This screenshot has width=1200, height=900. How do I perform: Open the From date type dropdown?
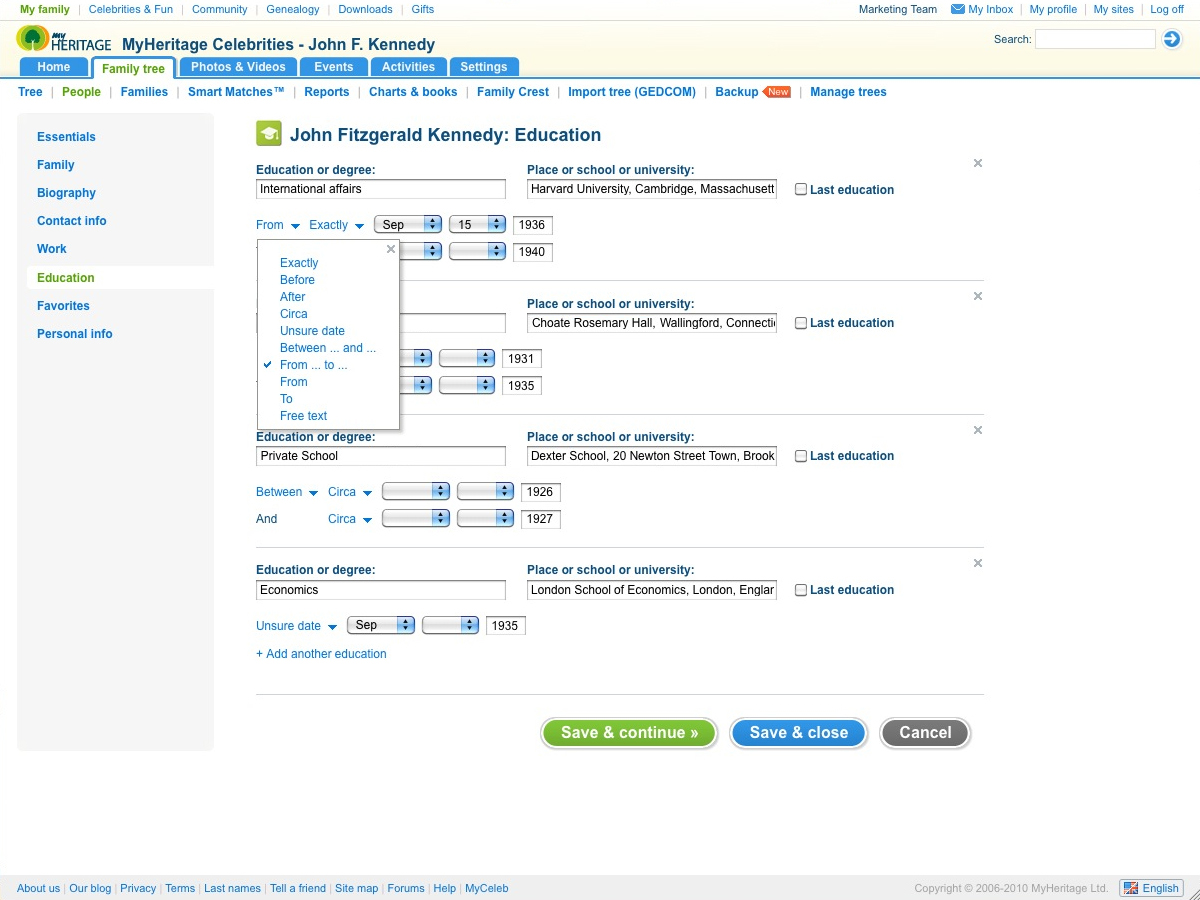point(278,225)
